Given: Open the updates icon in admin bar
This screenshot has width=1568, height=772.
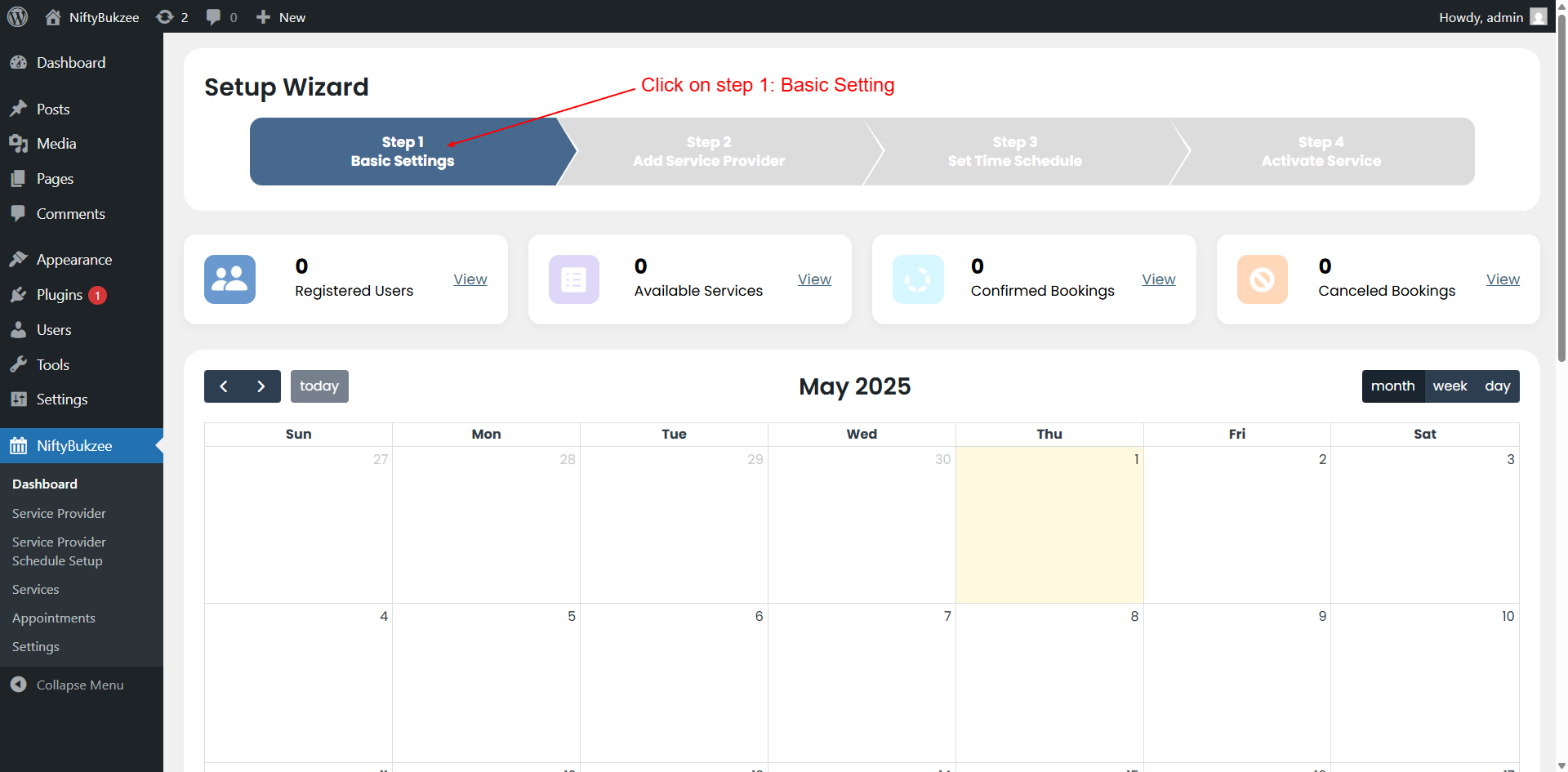Looking at the screenshot, I should (x=165, y=17).
